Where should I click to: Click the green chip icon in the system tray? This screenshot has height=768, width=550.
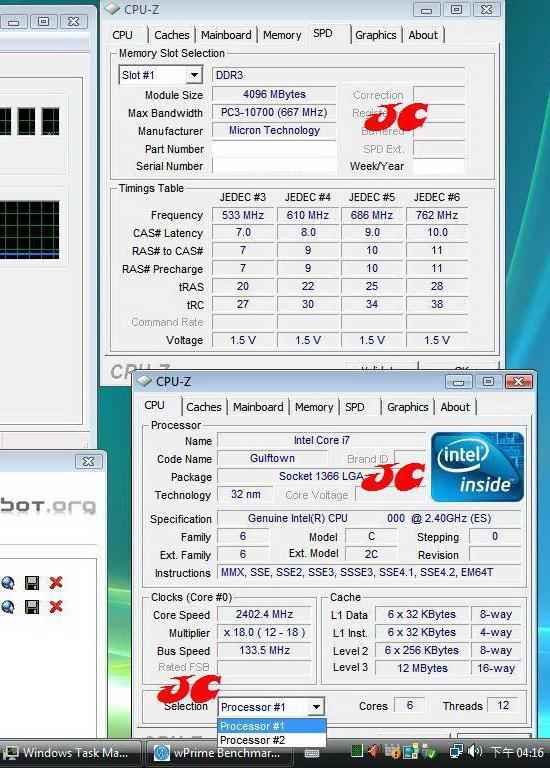357,752
